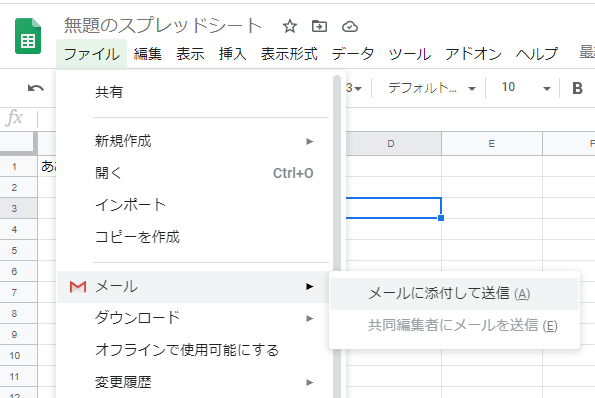Select column E header

click(492, 144)
